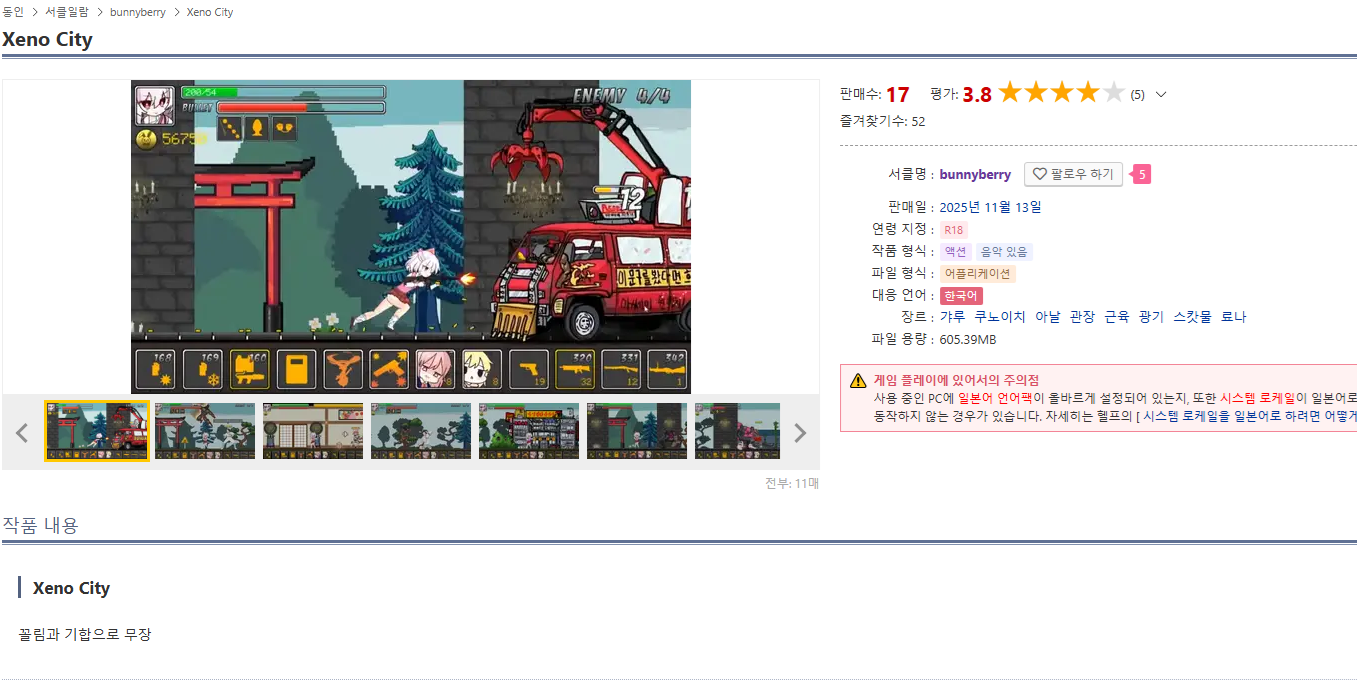Click the heart icon on the follow button
The image size is (1357, 697).
click(x=1039, y=174)
